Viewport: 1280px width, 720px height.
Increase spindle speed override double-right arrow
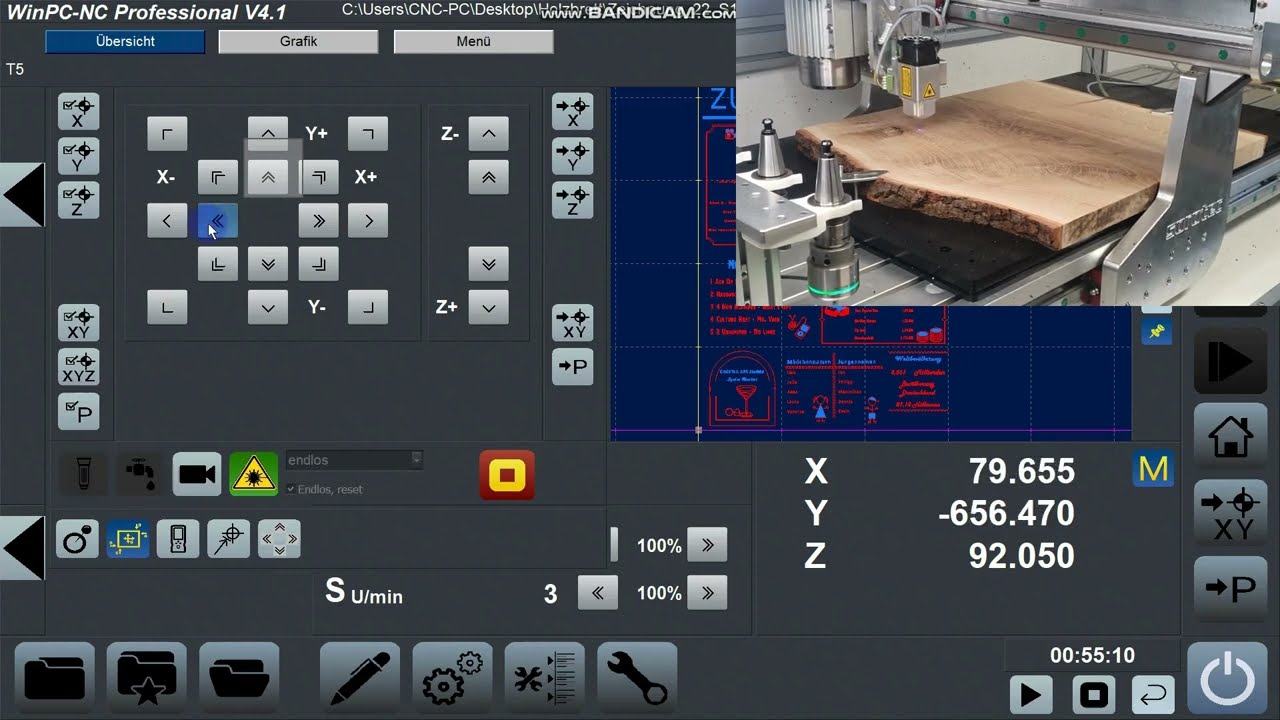coord(707,593)
